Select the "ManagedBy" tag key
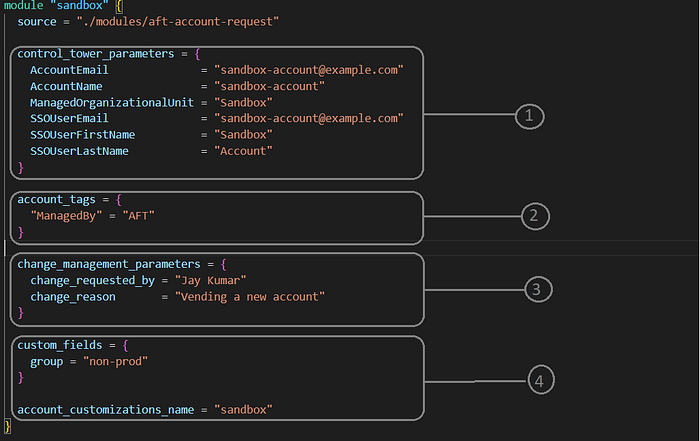This screenshot has width=700, height=441. [x=66, y=216]
